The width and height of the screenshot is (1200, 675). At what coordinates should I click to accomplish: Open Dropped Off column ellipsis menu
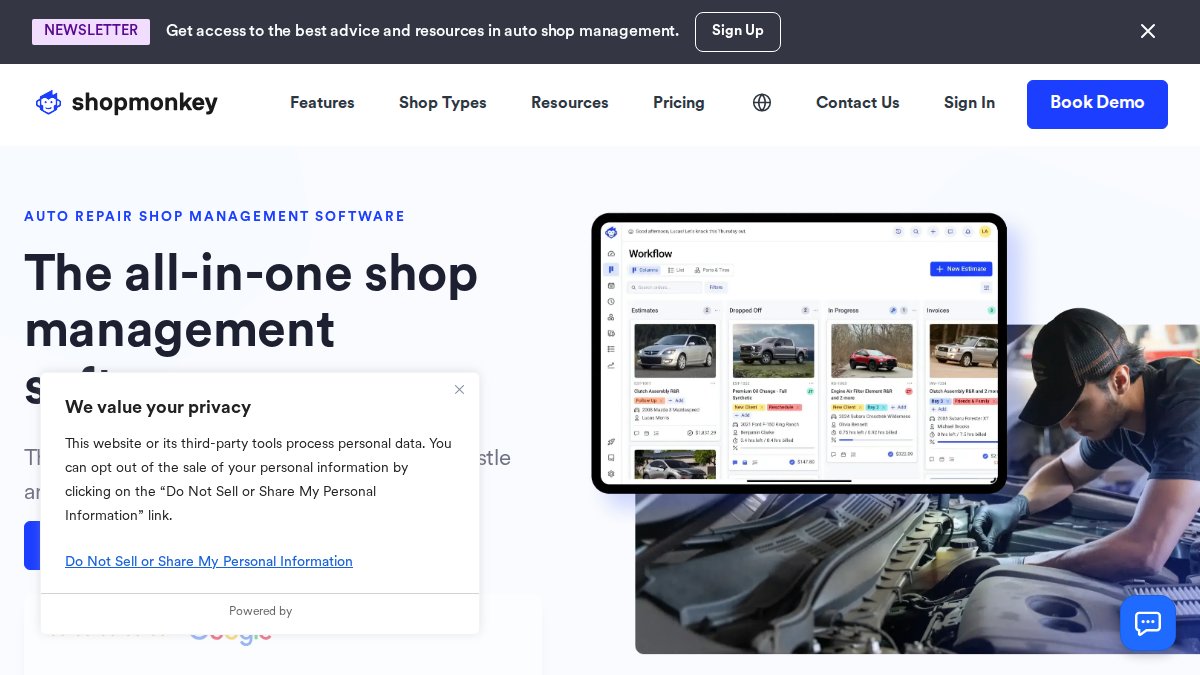(x=815, y=310)
